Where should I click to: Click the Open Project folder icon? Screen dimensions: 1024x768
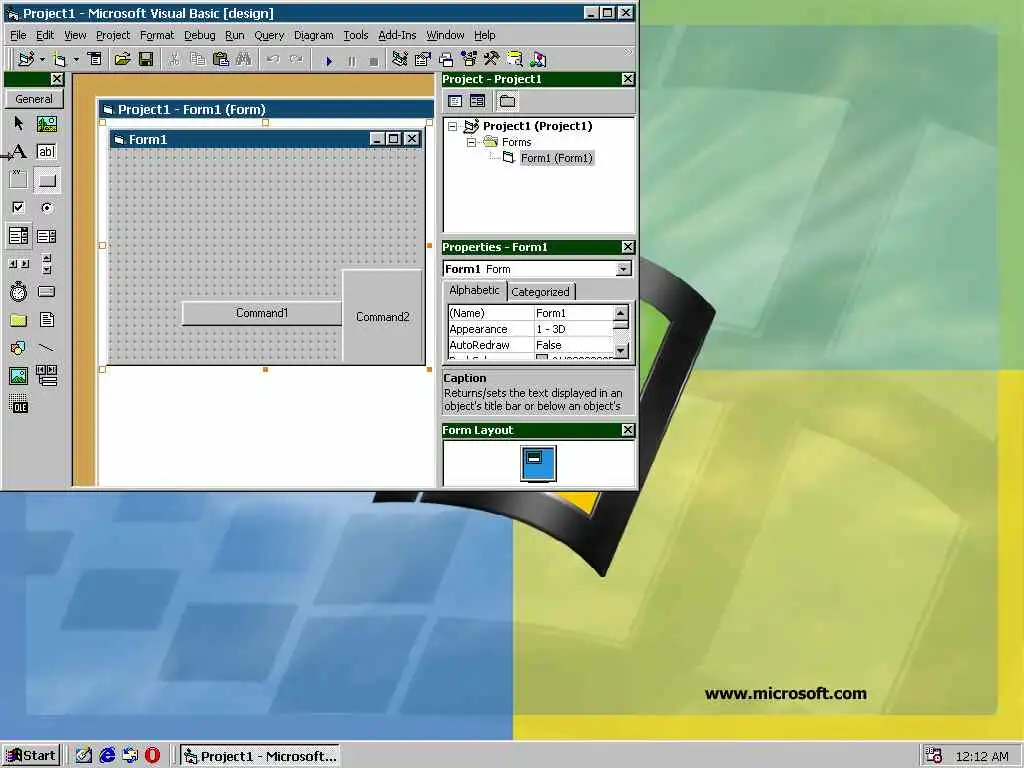point(122,59)
